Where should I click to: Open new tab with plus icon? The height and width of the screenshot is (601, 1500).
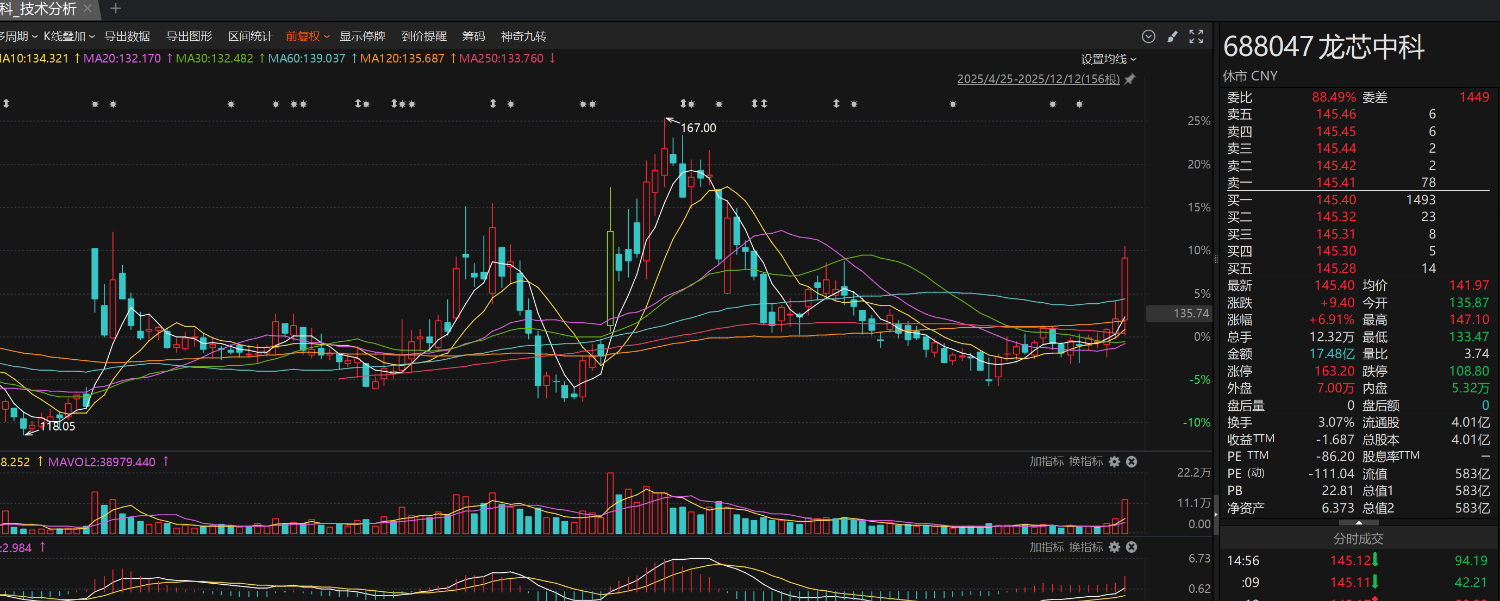click(x=115, y=9)
